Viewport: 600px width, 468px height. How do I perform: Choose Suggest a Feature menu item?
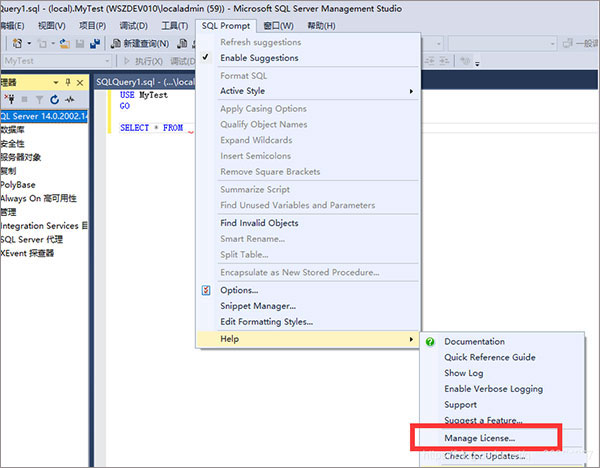(502, 420)
